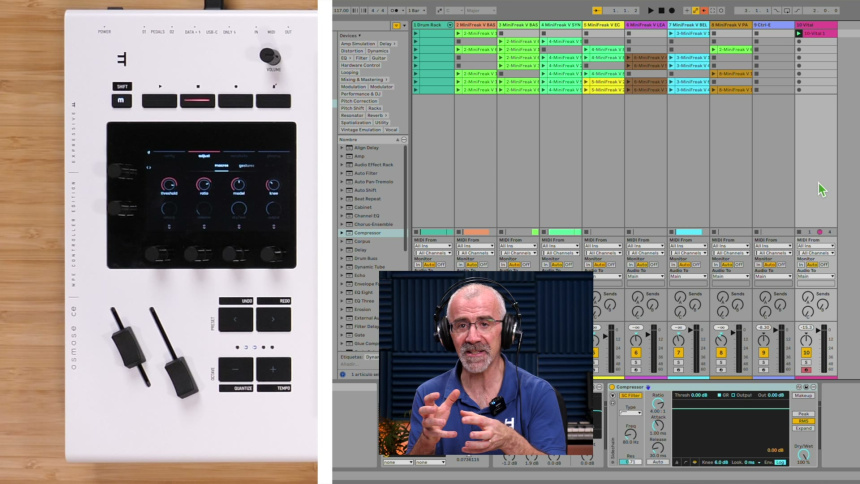Set track 10 monitor to In
The width and height of the screenshot is (860, 484).
pos(801,264)
